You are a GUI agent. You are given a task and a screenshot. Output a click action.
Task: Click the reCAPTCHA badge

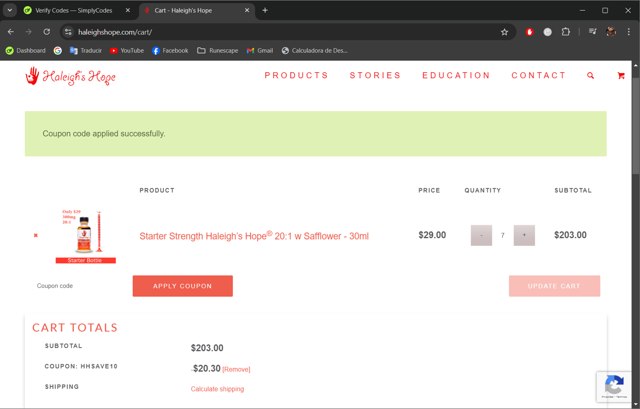point(613,386)
